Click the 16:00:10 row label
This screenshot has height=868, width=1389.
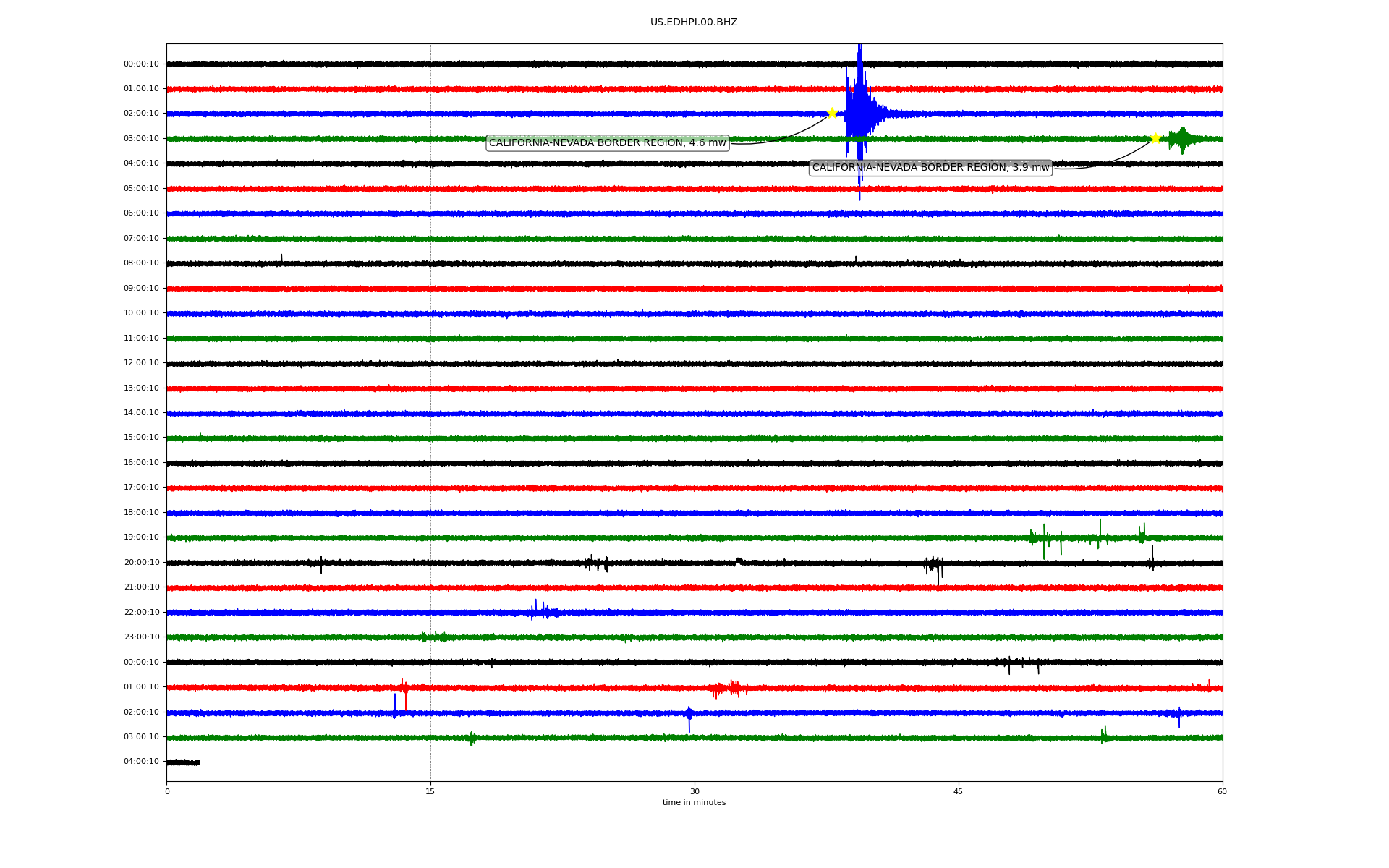141,463
